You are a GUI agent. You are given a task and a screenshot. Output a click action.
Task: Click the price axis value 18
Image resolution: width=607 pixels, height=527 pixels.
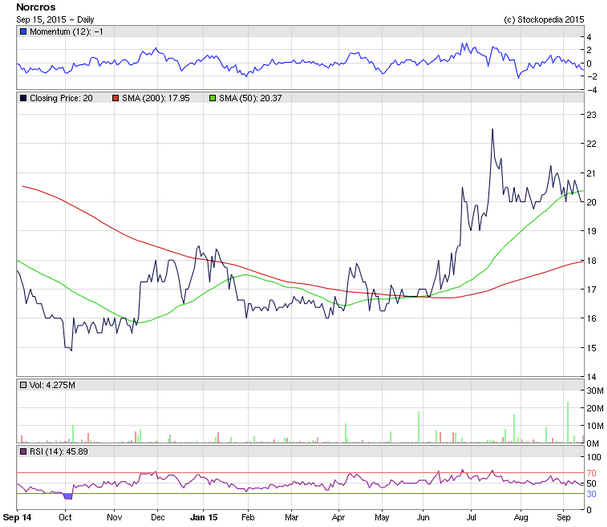592,261
